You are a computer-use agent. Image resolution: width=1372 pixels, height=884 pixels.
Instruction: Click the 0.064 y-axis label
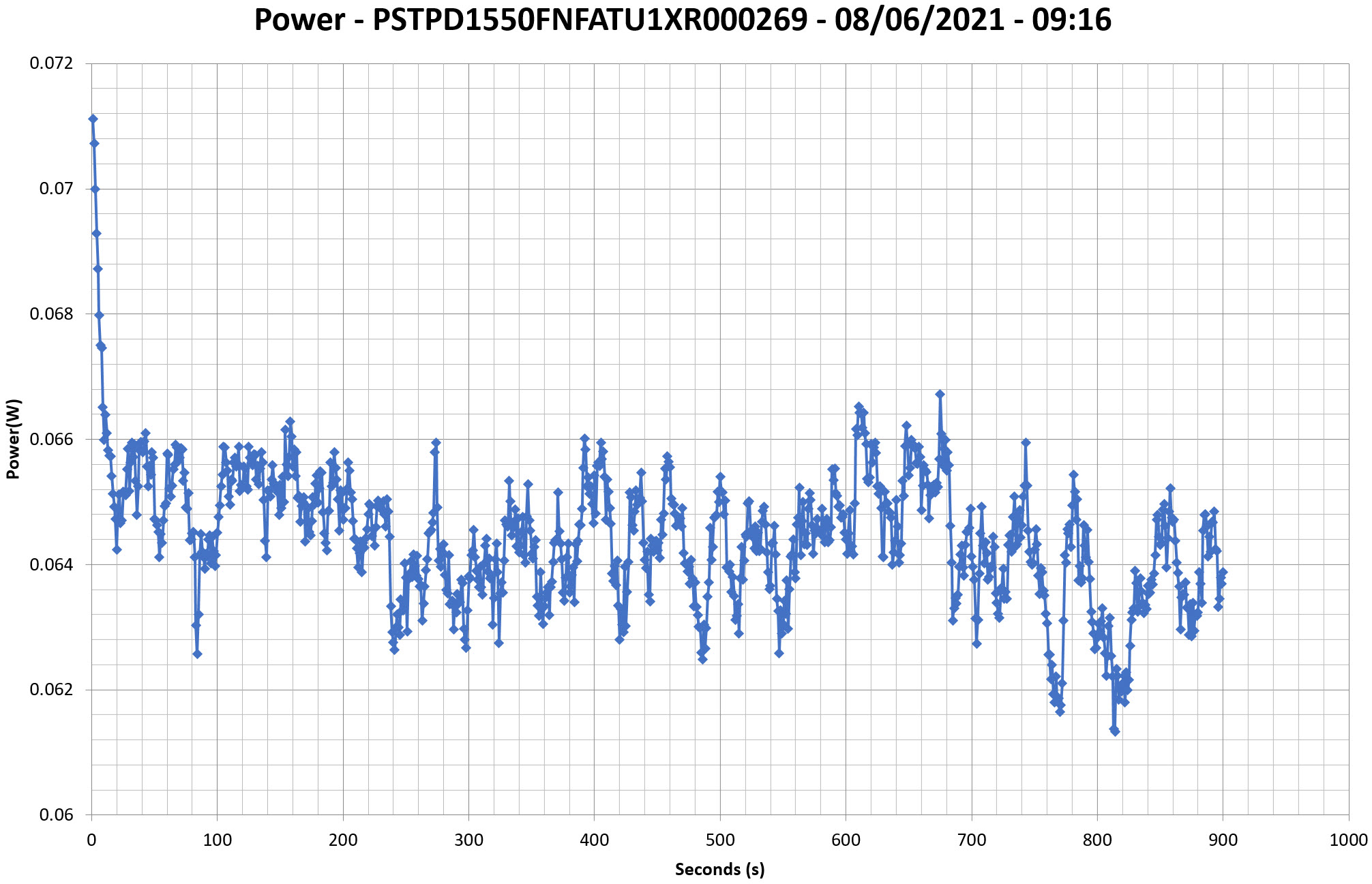point(50,564)
